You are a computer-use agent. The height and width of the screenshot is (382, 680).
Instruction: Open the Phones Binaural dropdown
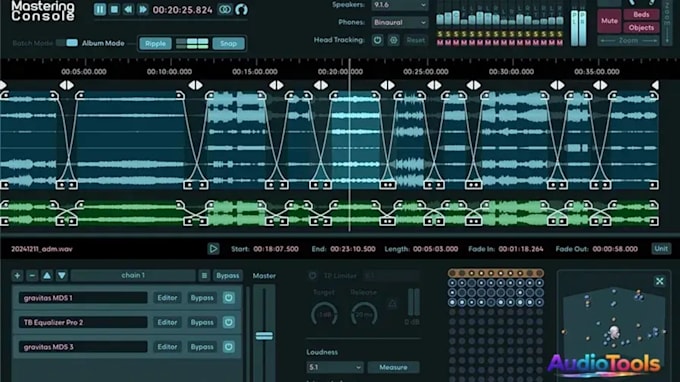(x=399, y=22)
